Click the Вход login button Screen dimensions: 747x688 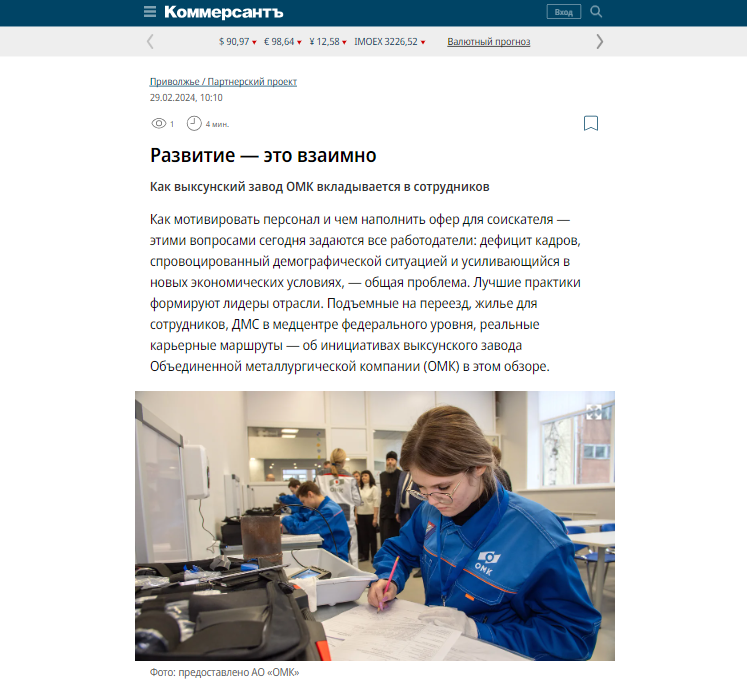(x=564, y=12)
